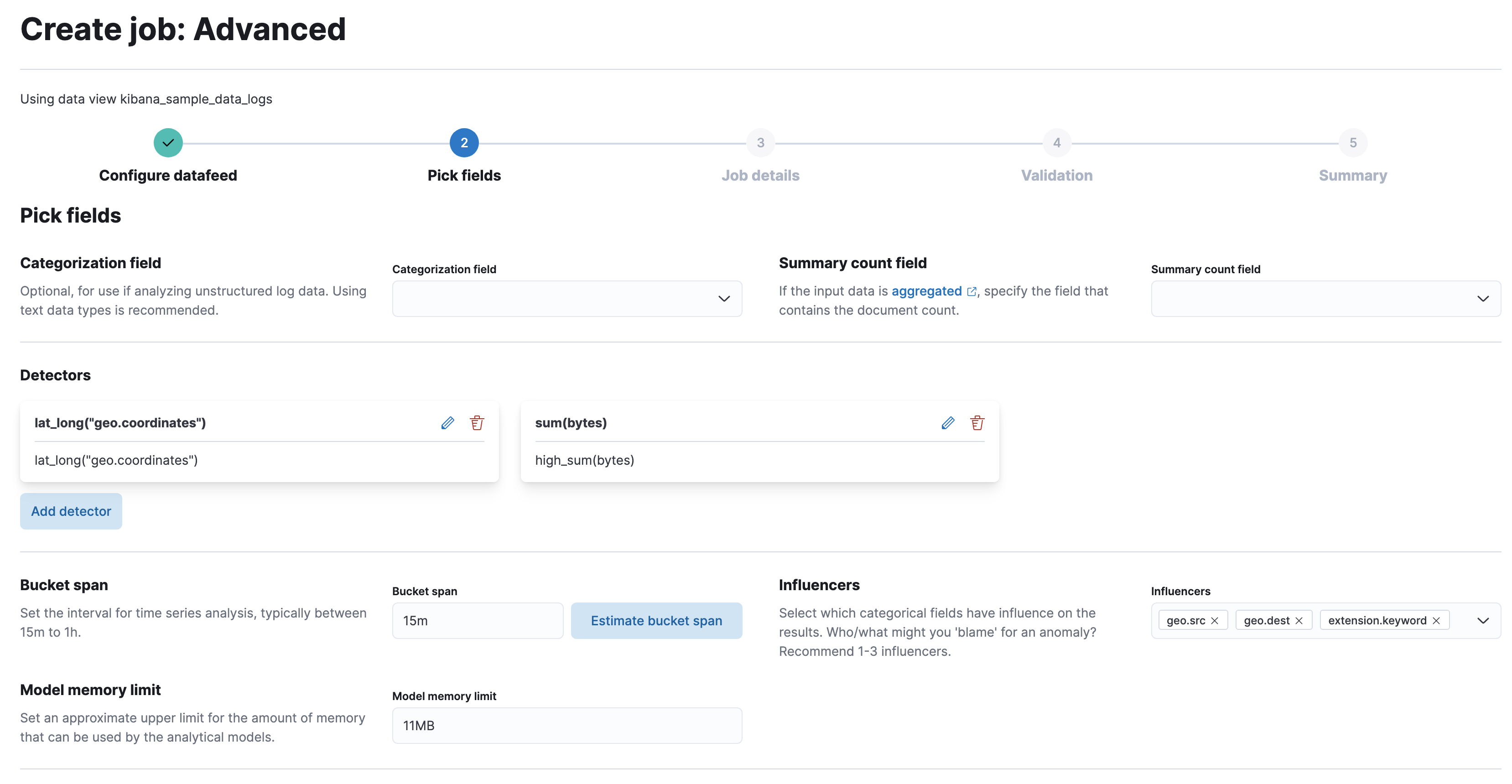The width and height of the screenshot is (1512, 784).
Task: Select Configure datafeed completed step
Action: (167, 142)
